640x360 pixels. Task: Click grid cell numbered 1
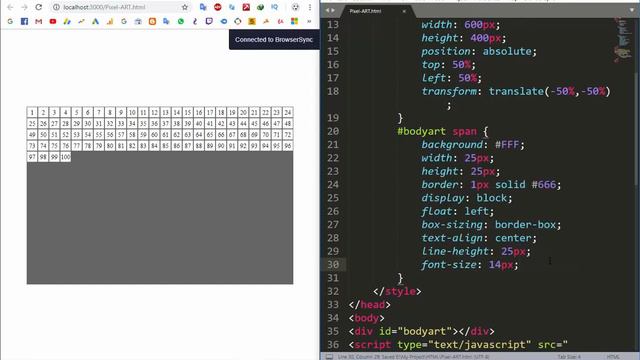point(32,112)
